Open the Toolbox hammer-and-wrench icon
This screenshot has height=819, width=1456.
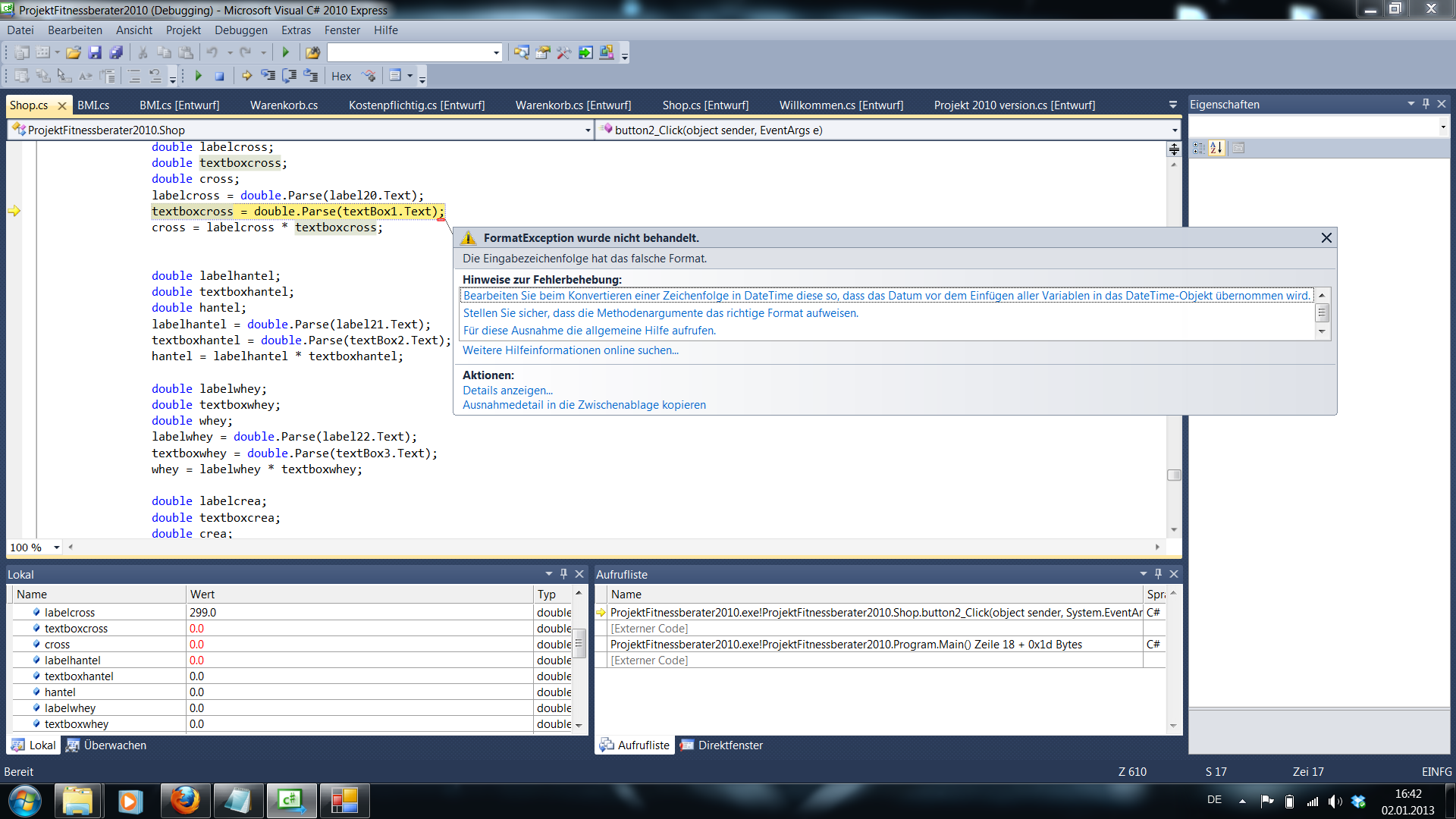(563, 52)
